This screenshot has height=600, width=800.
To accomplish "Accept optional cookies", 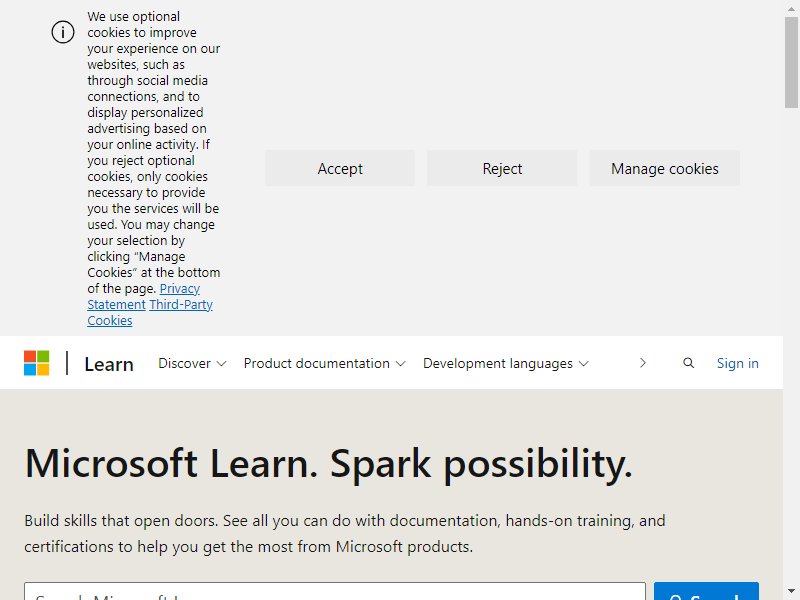I will click(340, 168).
